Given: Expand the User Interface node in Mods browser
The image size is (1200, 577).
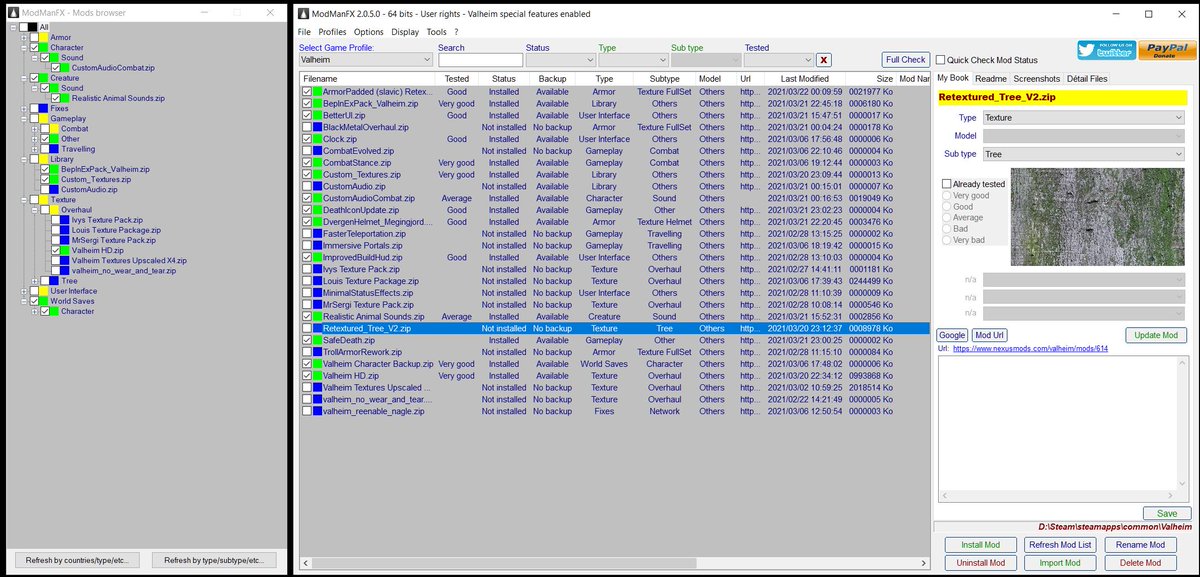Looking at the screenshot, I should coord(23,291).
